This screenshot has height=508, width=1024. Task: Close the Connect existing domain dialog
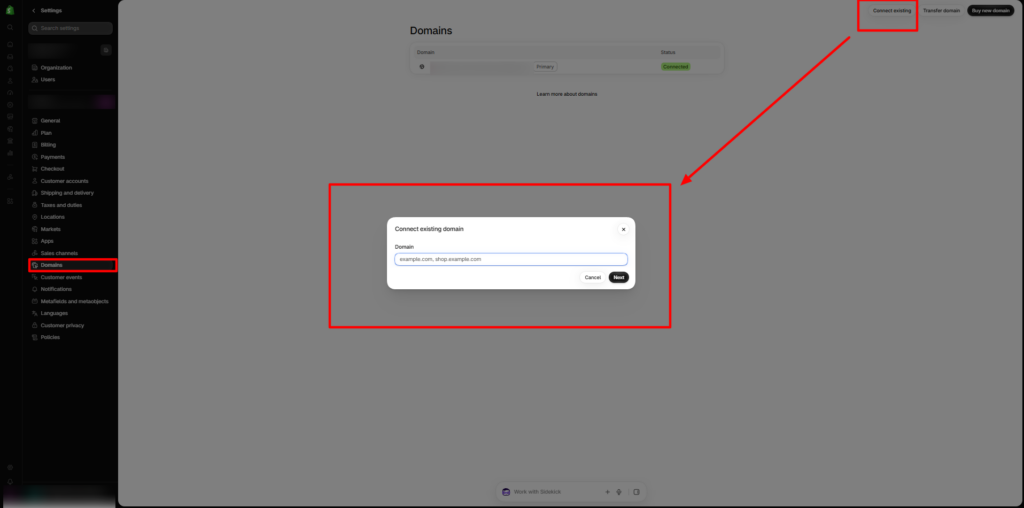(623, 229)
